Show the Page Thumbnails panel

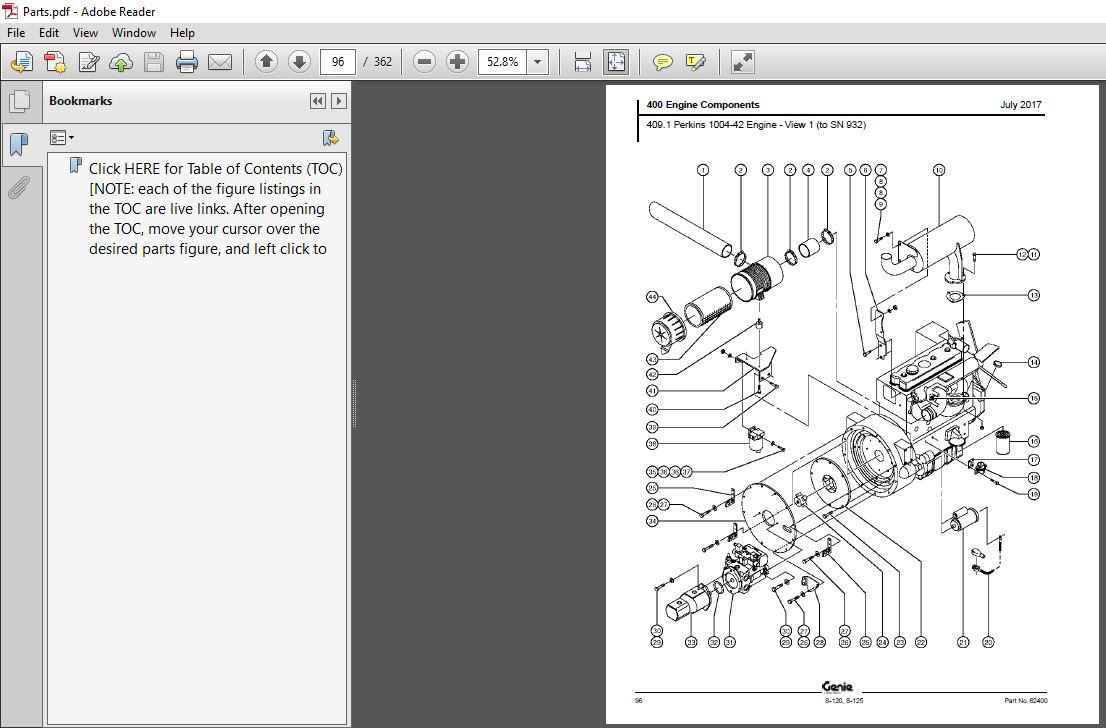point(20,102)
